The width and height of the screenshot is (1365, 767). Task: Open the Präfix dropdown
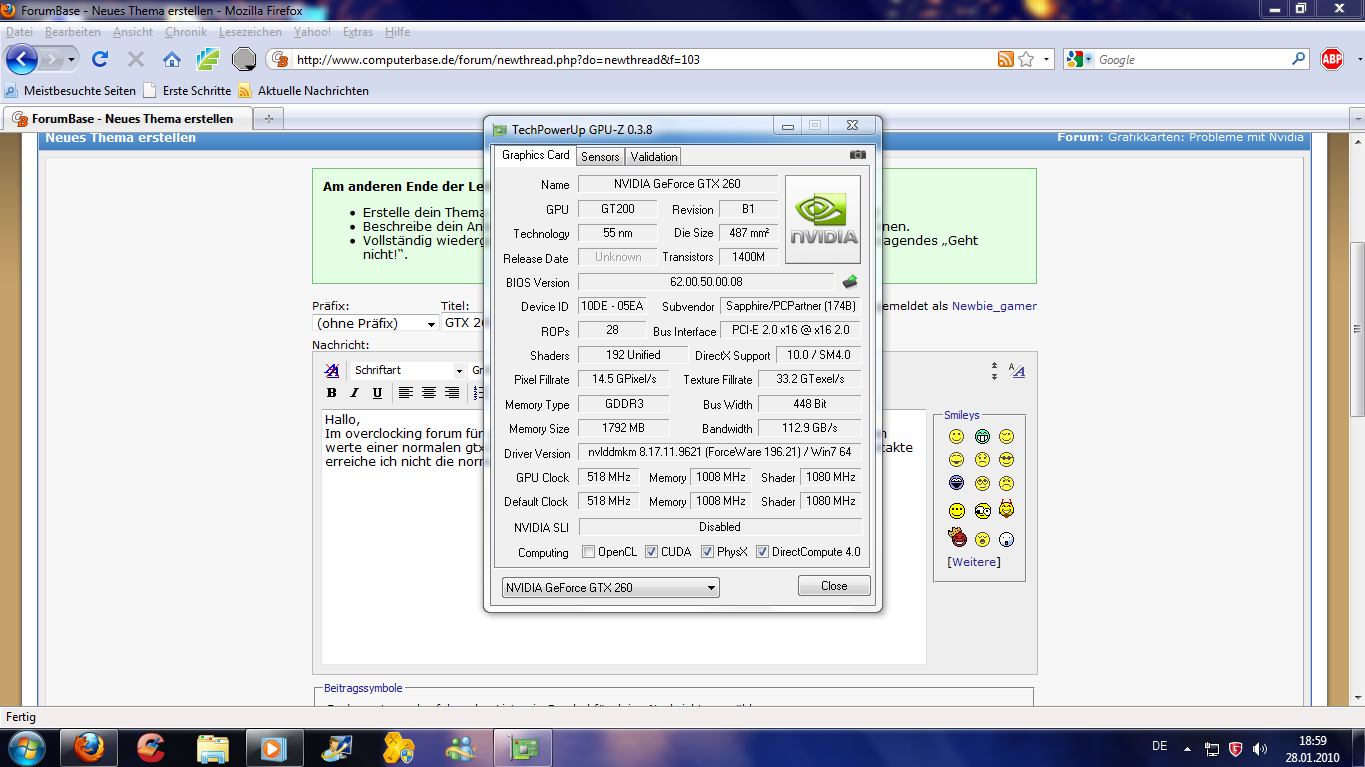376,323
